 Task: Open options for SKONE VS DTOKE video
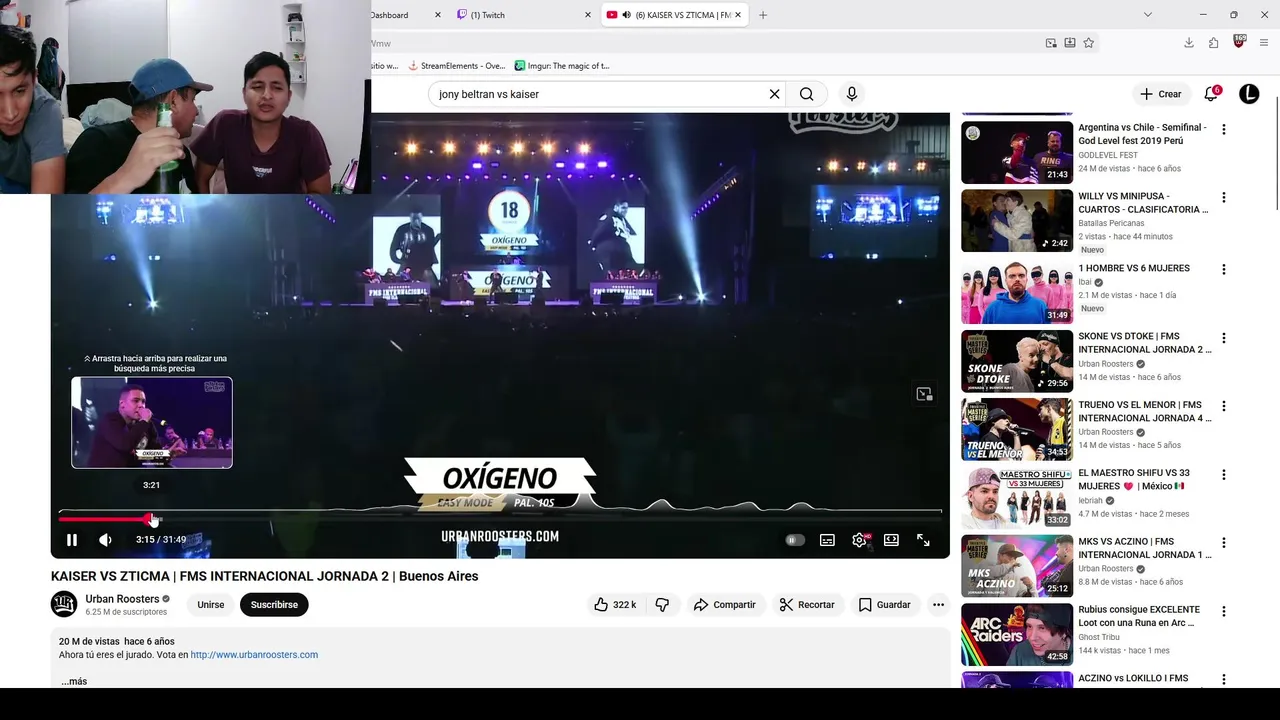coord(1223,338)
